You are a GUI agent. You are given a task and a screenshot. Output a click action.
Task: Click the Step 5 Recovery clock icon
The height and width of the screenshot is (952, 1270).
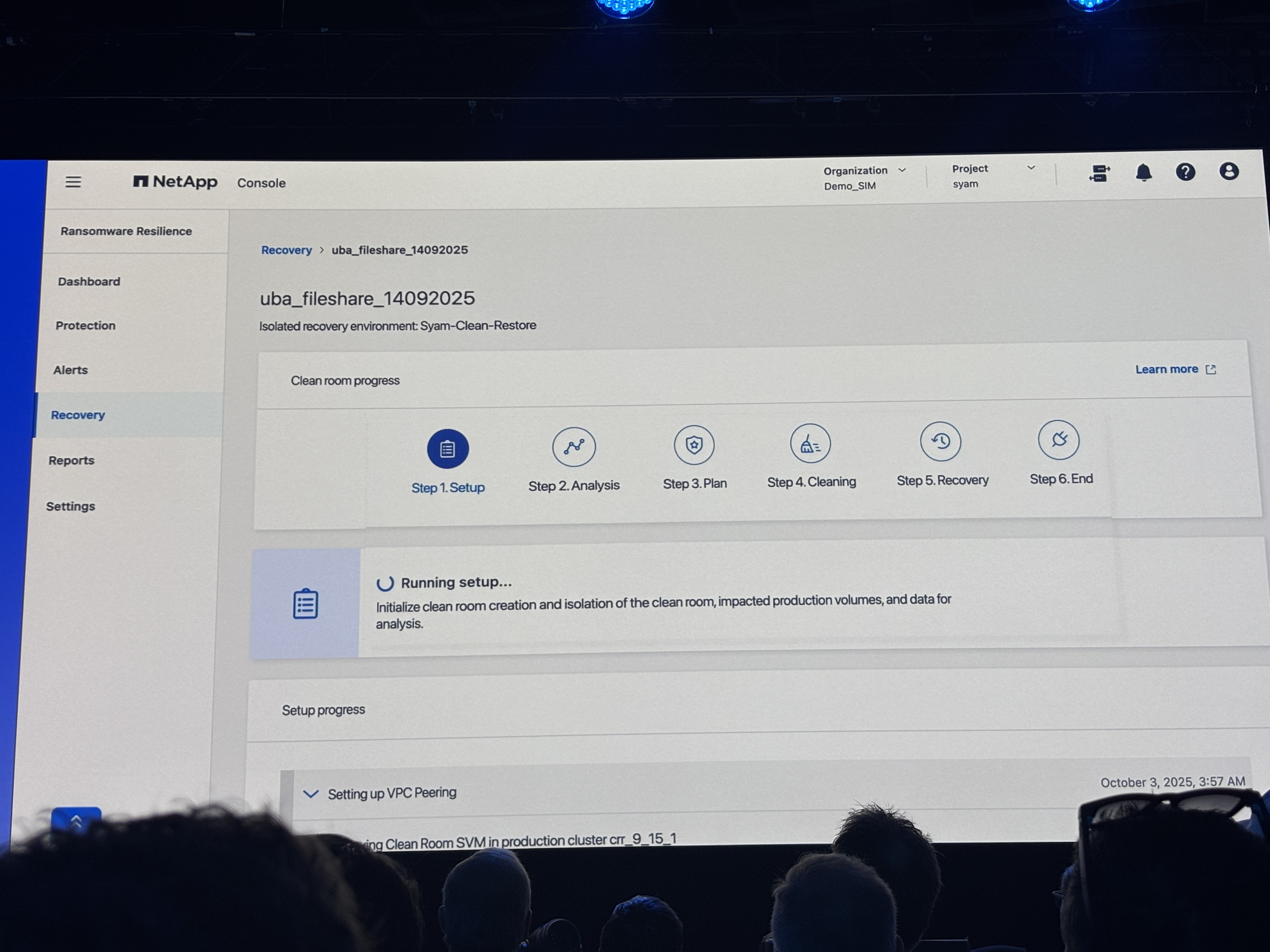coord(941,441)
